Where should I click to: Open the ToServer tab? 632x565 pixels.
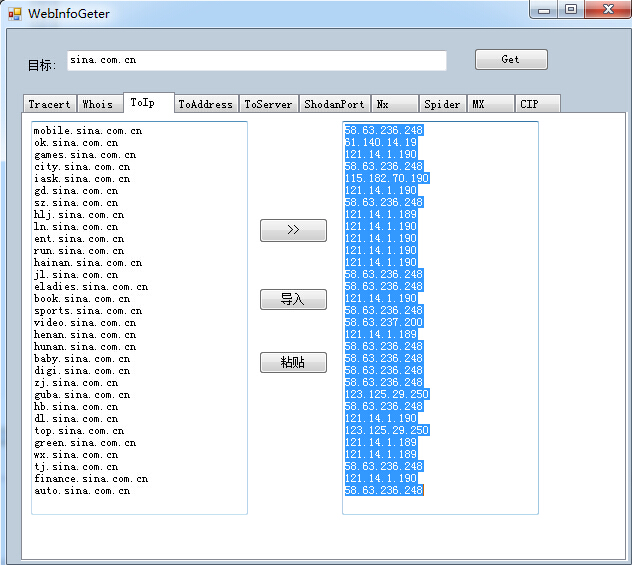(268, 104)
